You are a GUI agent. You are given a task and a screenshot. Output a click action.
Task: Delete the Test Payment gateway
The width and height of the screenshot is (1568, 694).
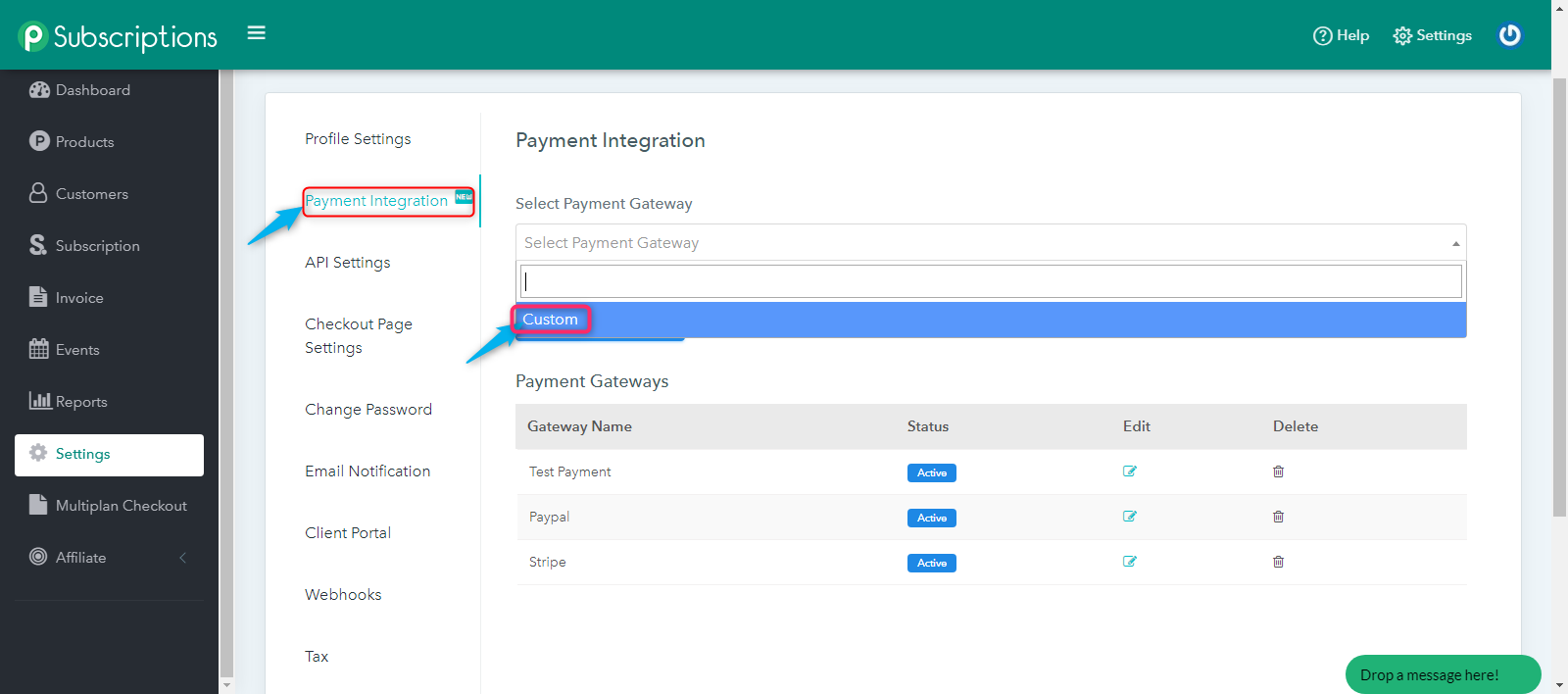coord(1278,471)
